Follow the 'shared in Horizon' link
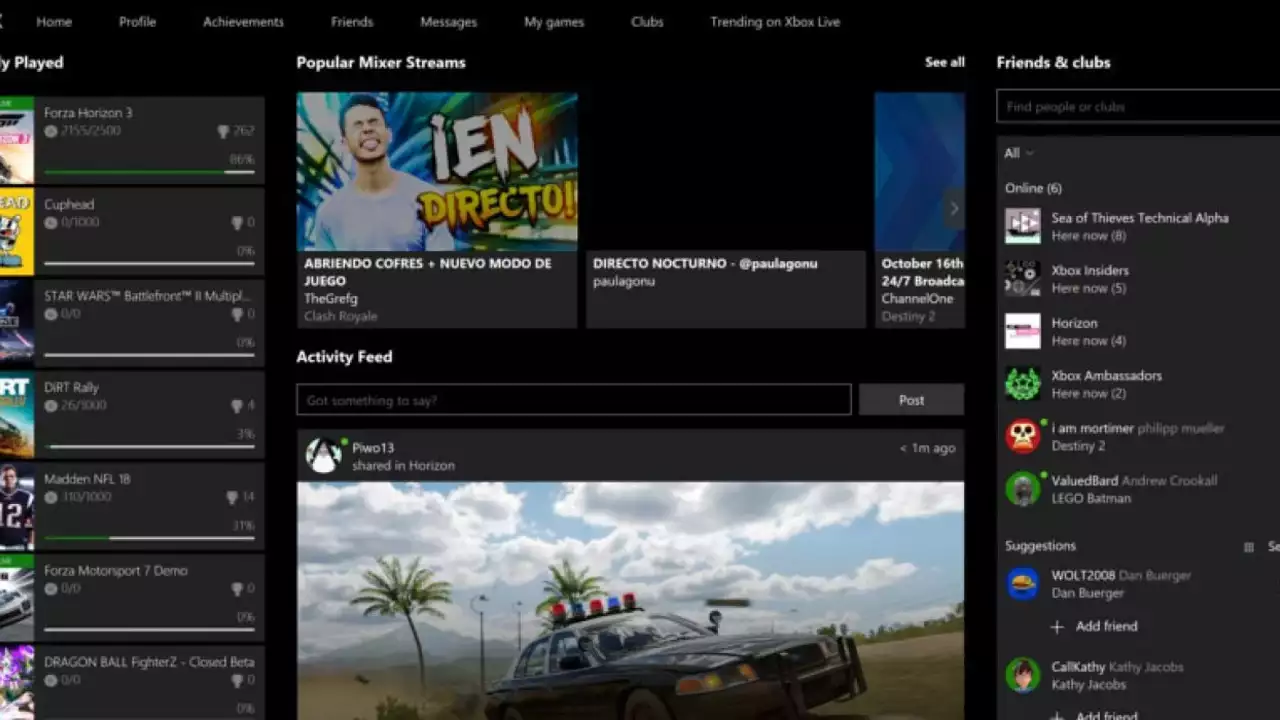 coord(403,466)
